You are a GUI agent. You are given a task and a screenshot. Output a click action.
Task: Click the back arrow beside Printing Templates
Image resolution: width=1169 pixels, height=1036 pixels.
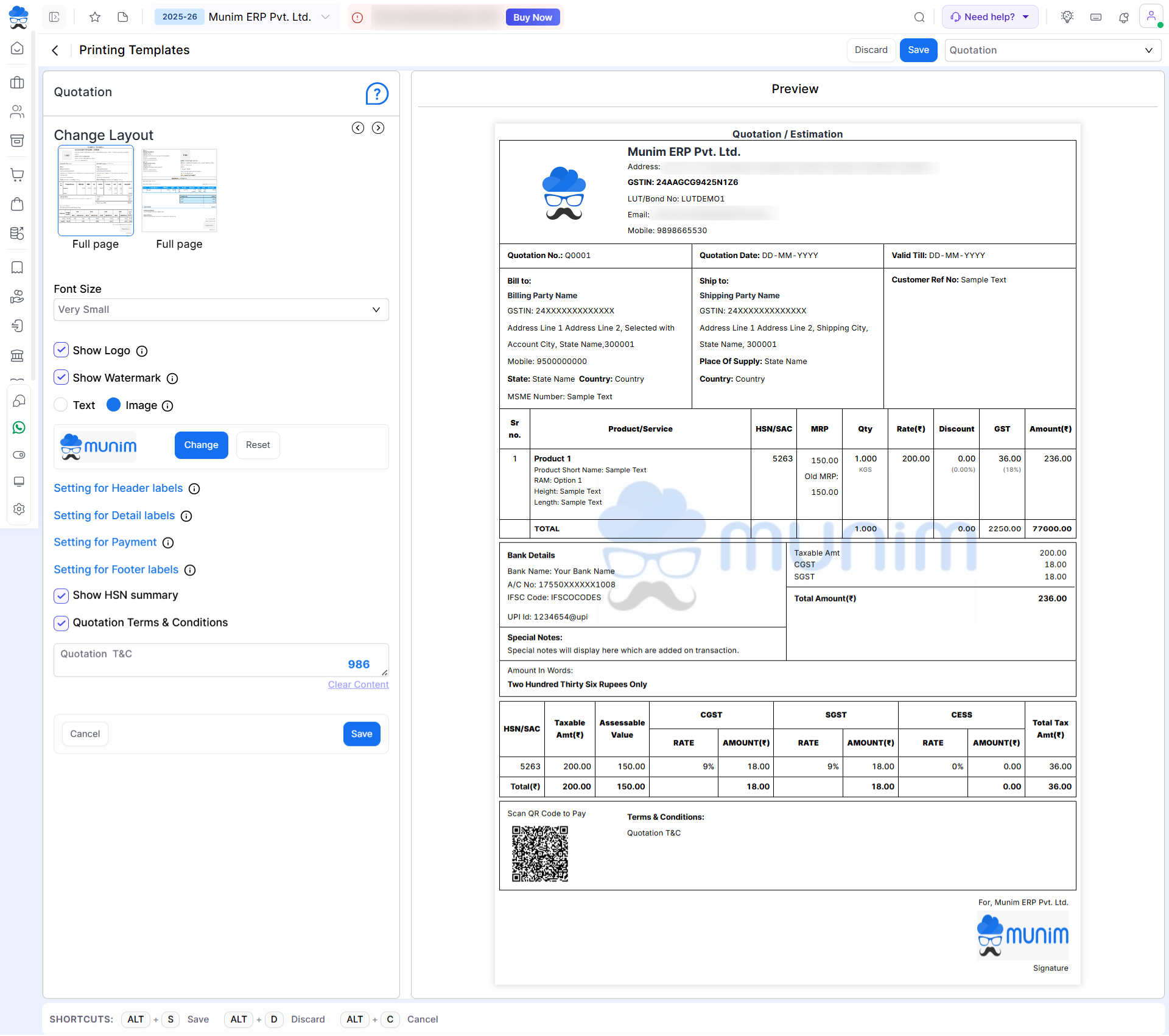click(55, 51)
